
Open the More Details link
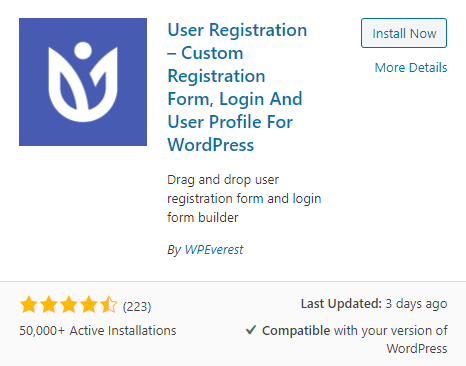pos(411,67)
